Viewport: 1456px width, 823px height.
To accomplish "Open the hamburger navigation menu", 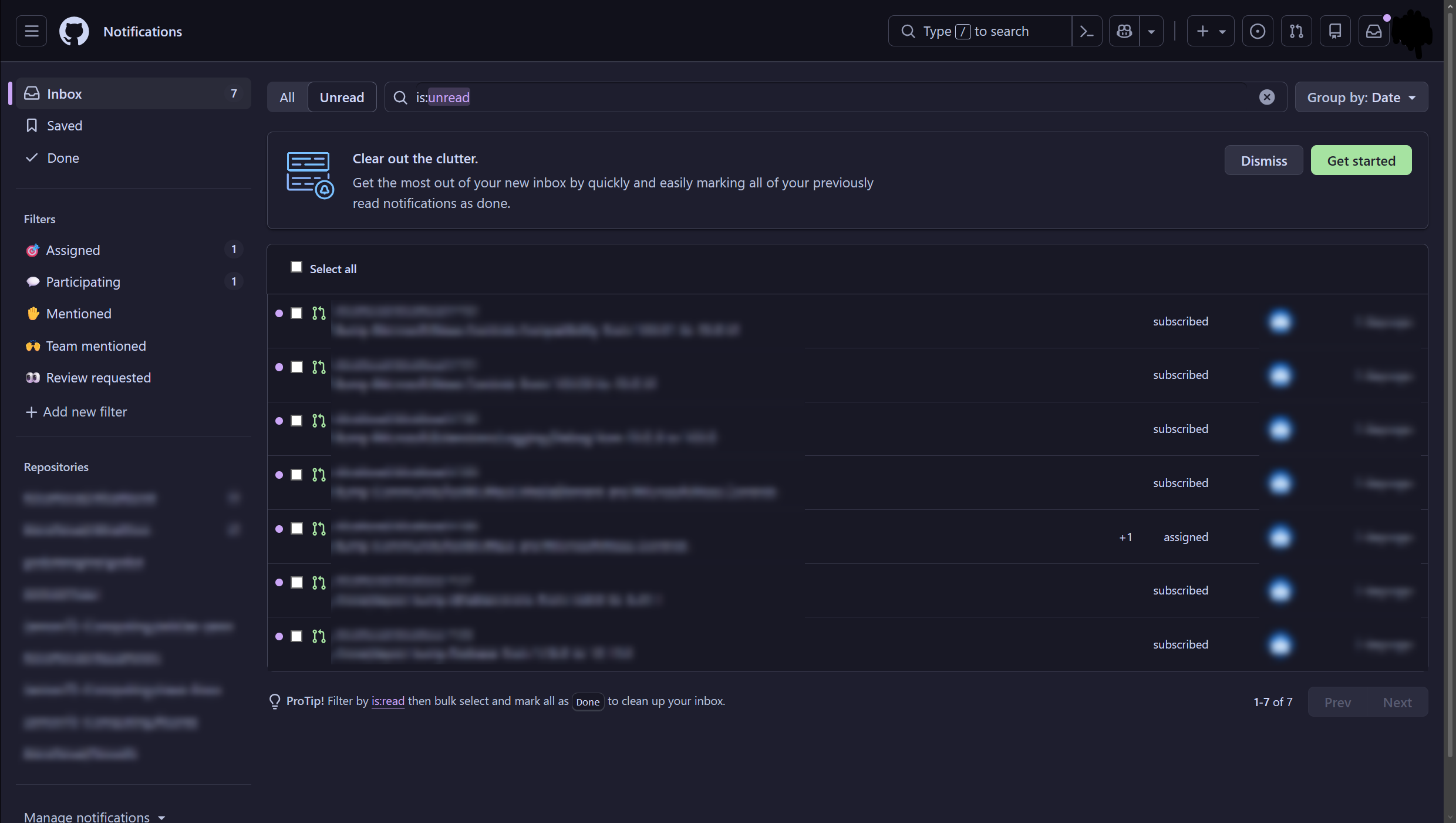I will [32, 31].
